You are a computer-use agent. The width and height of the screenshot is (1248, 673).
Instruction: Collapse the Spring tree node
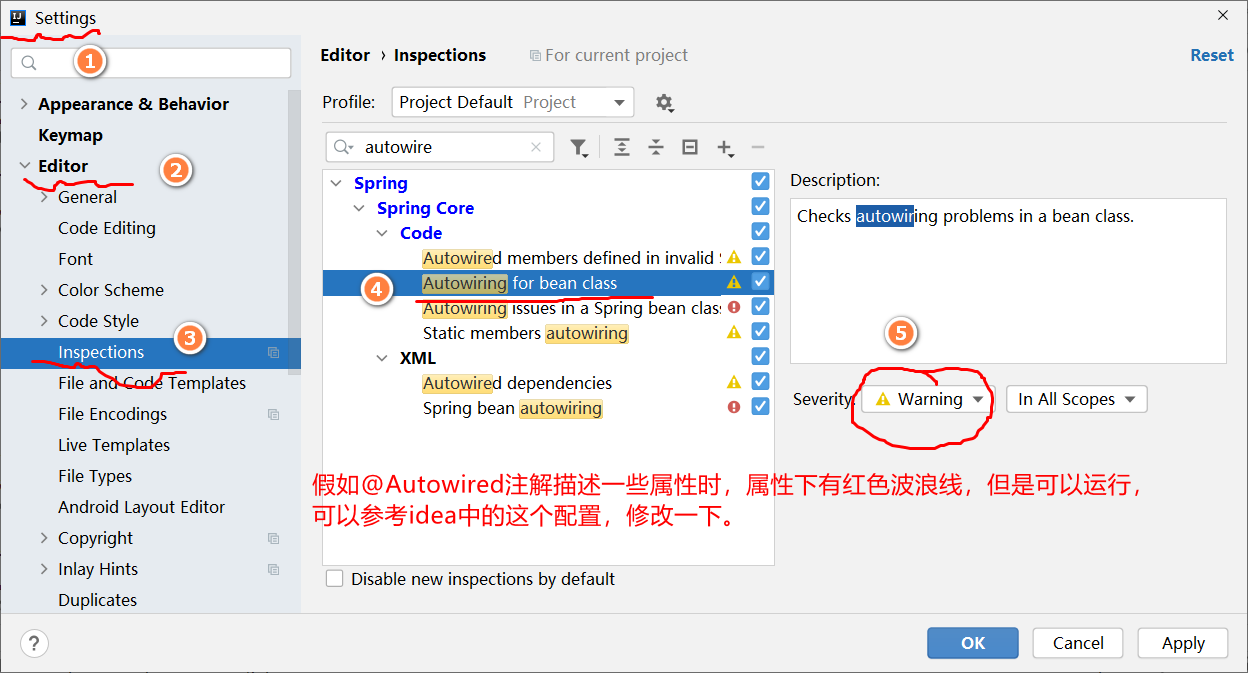point(337,183)
